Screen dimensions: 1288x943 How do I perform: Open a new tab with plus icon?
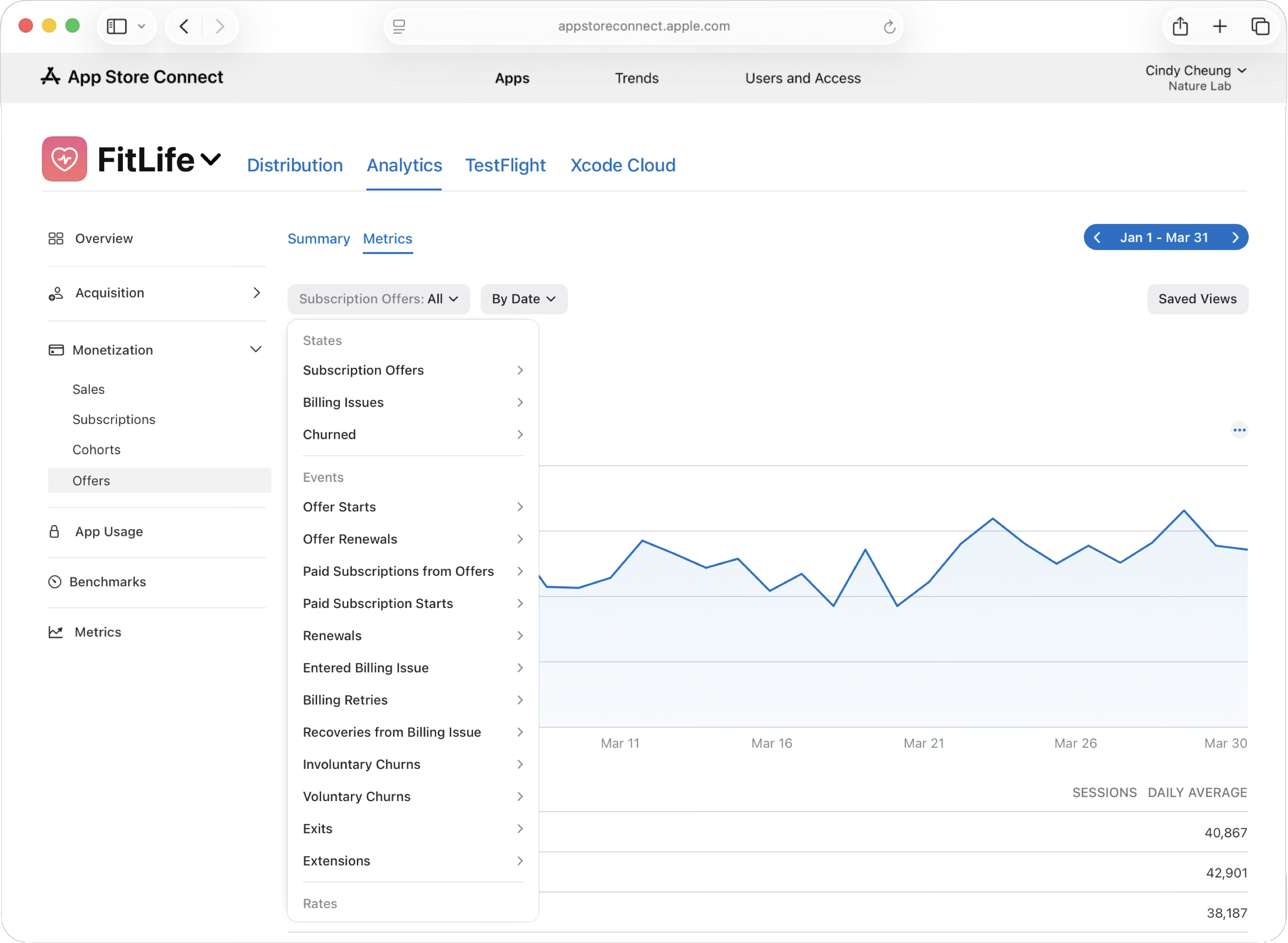[x=1220, y=26]
